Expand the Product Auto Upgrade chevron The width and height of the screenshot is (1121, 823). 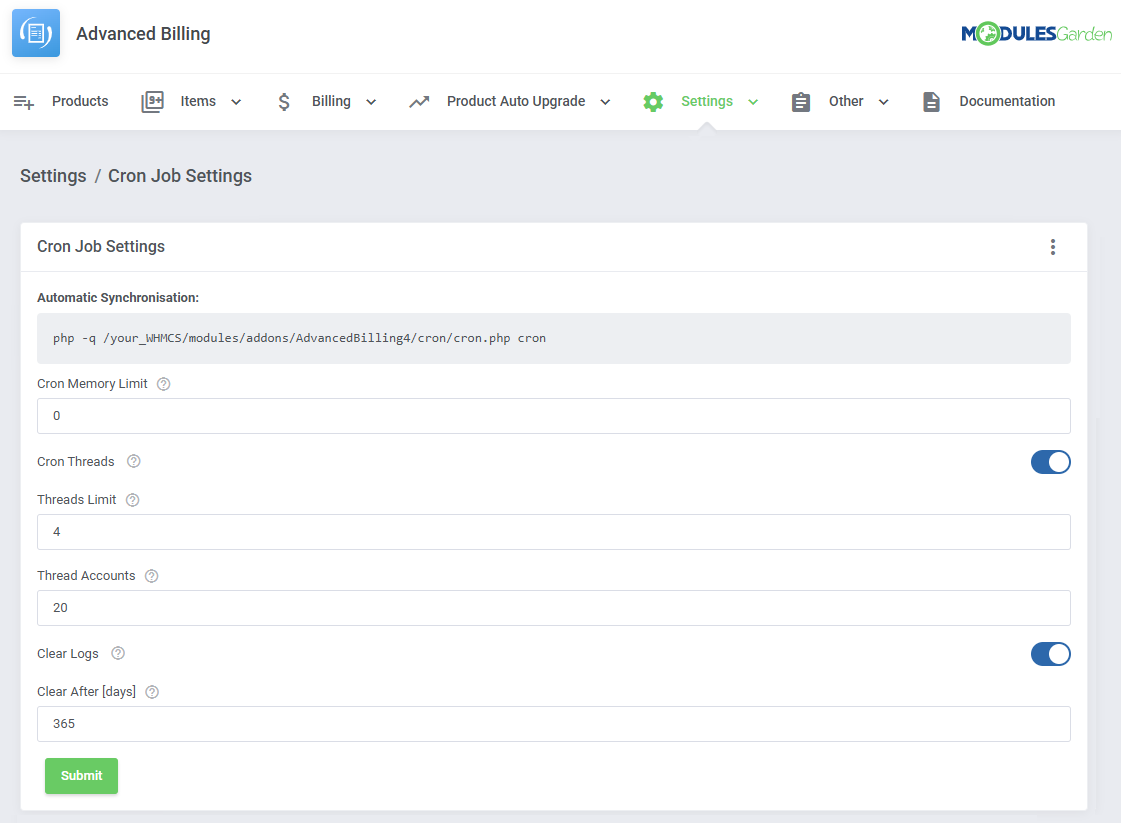point(606,102)
